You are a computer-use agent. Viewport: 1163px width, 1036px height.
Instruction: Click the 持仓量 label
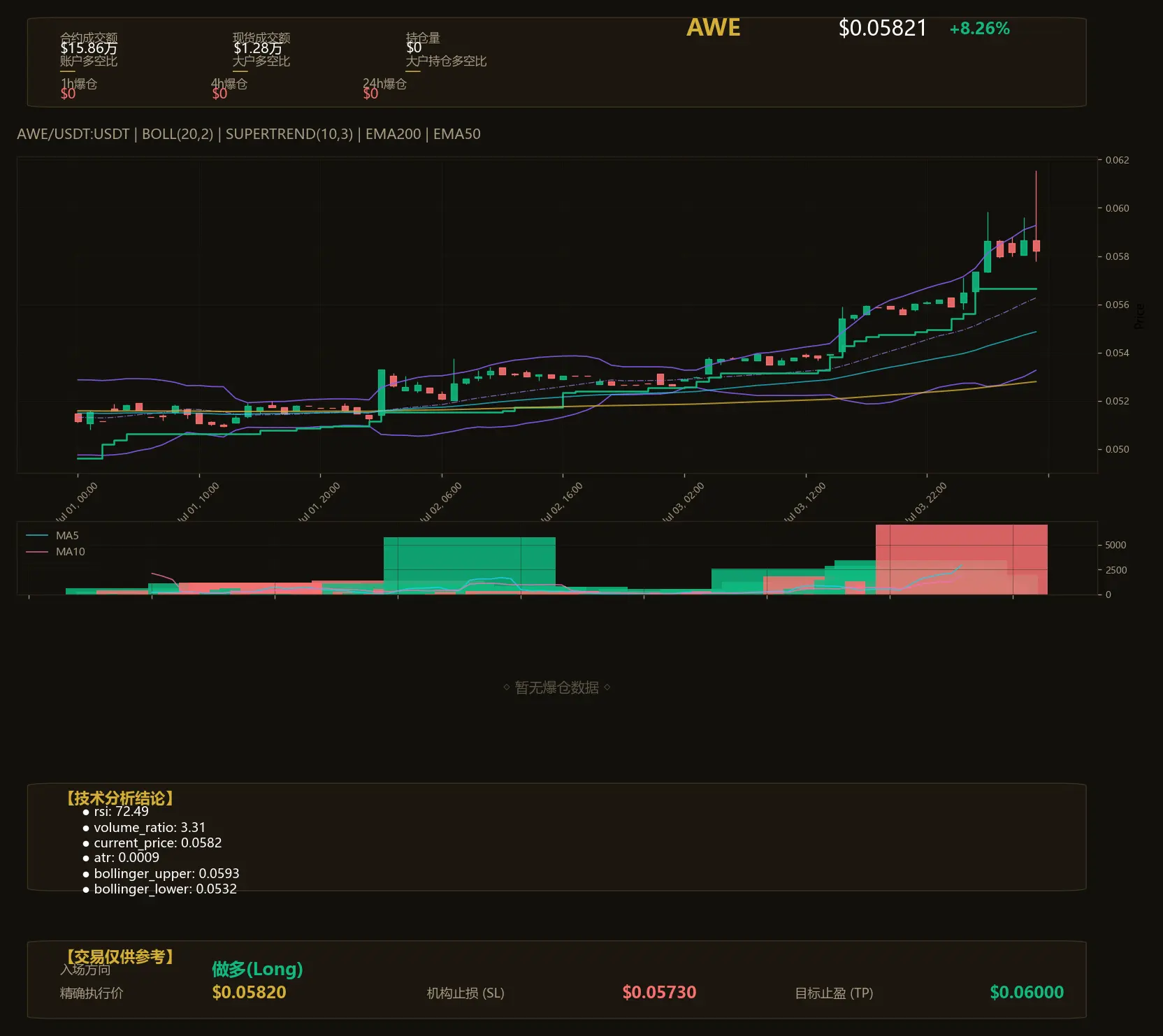pyautogui.click(x=423, y=38)
